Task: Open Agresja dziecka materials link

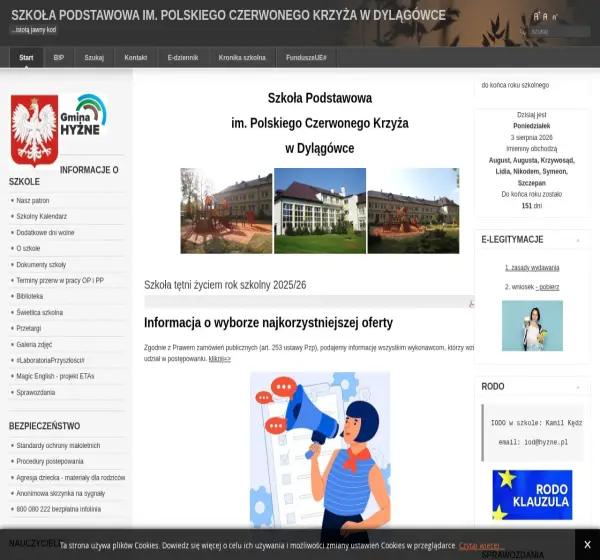Action: click(x=71, y=478)
